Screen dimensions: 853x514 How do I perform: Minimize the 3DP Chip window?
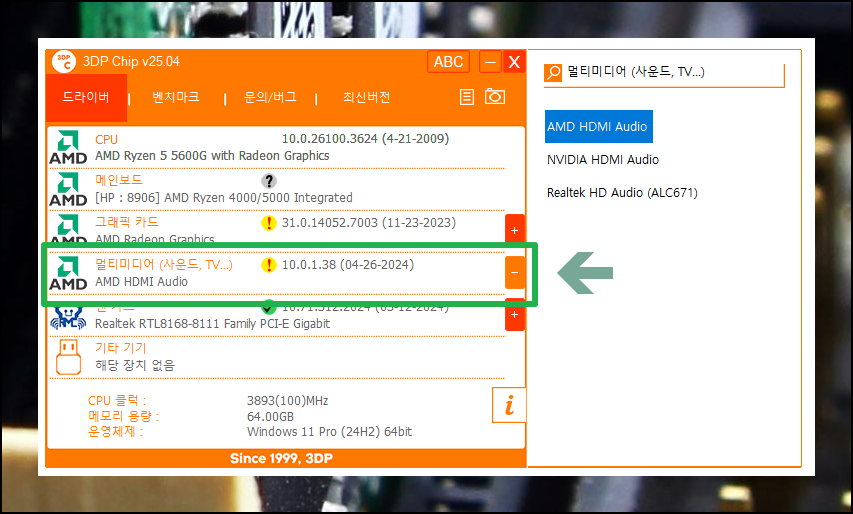coord(490,62)
